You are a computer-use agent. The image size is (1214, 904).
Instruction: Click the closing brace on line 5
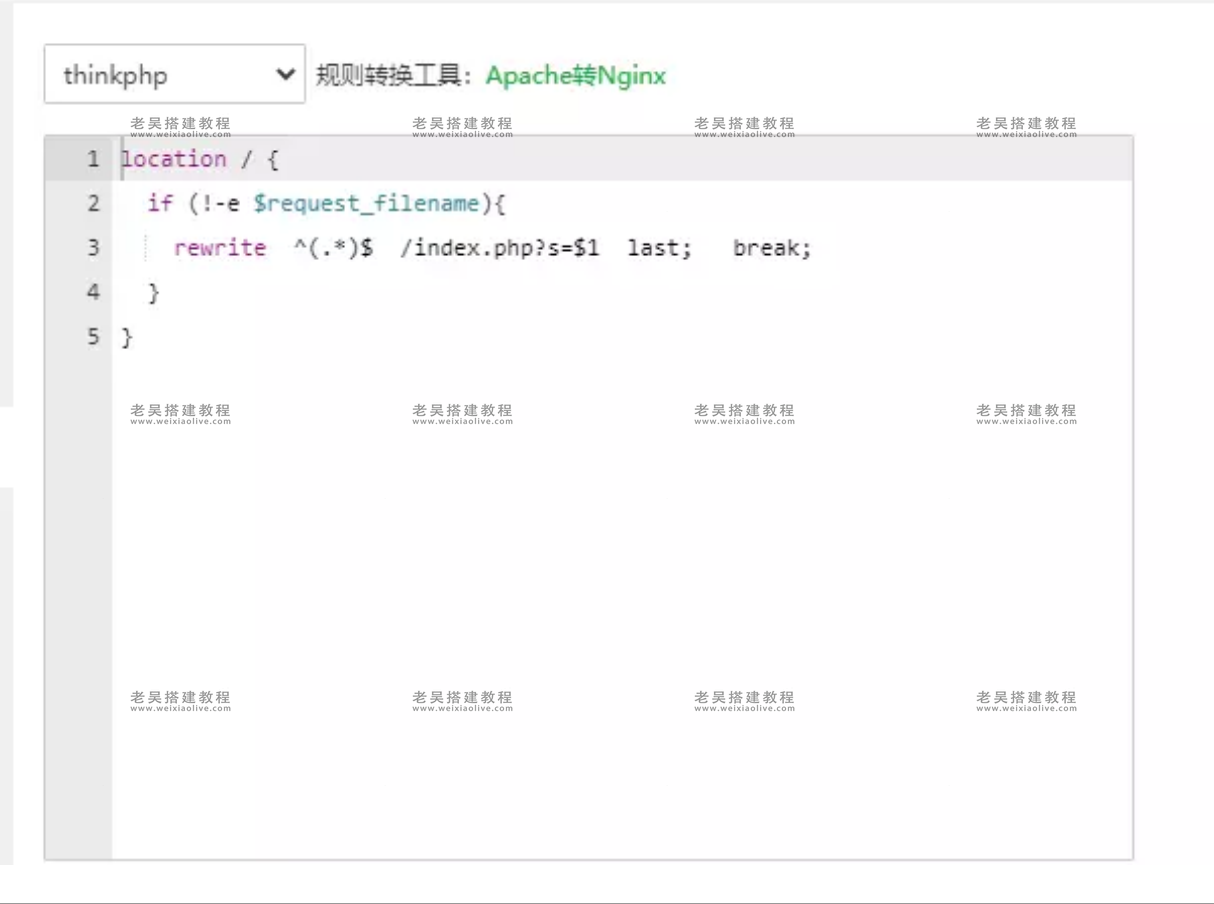127,337
